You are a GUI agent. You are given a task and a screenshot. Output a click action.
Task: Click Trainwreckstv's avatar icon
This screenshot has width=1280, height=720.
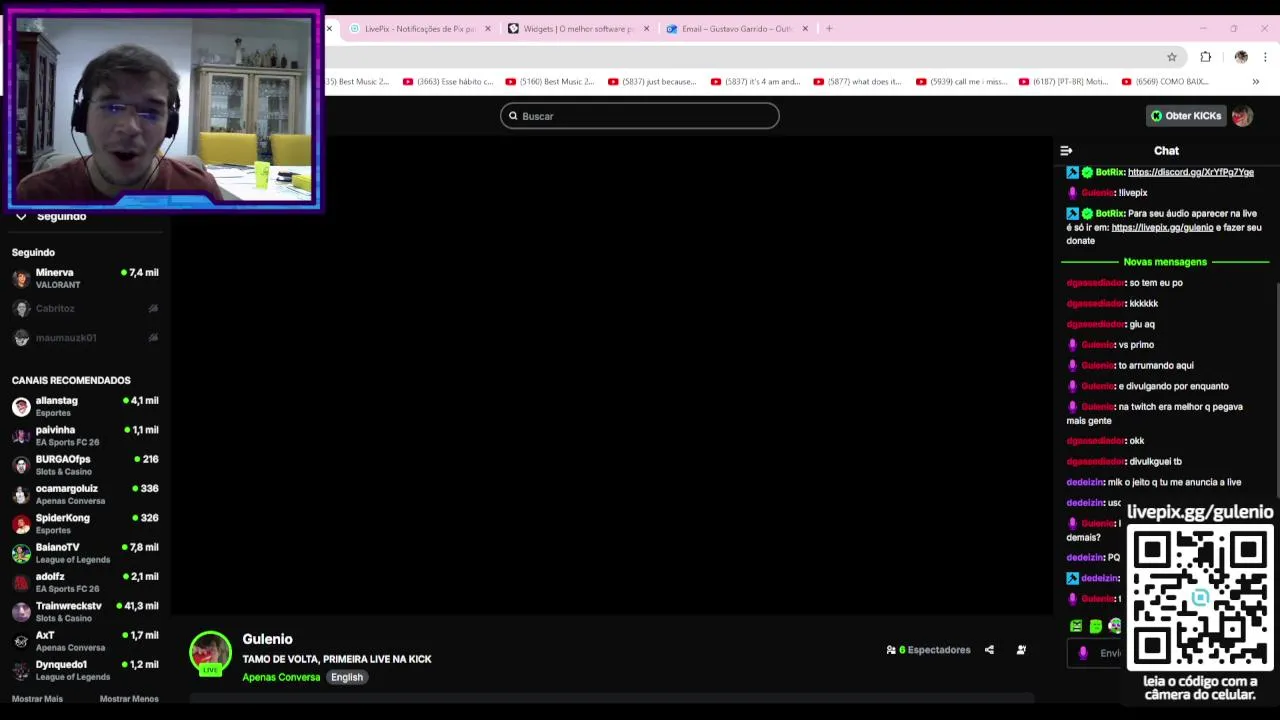tap(21, 611)
